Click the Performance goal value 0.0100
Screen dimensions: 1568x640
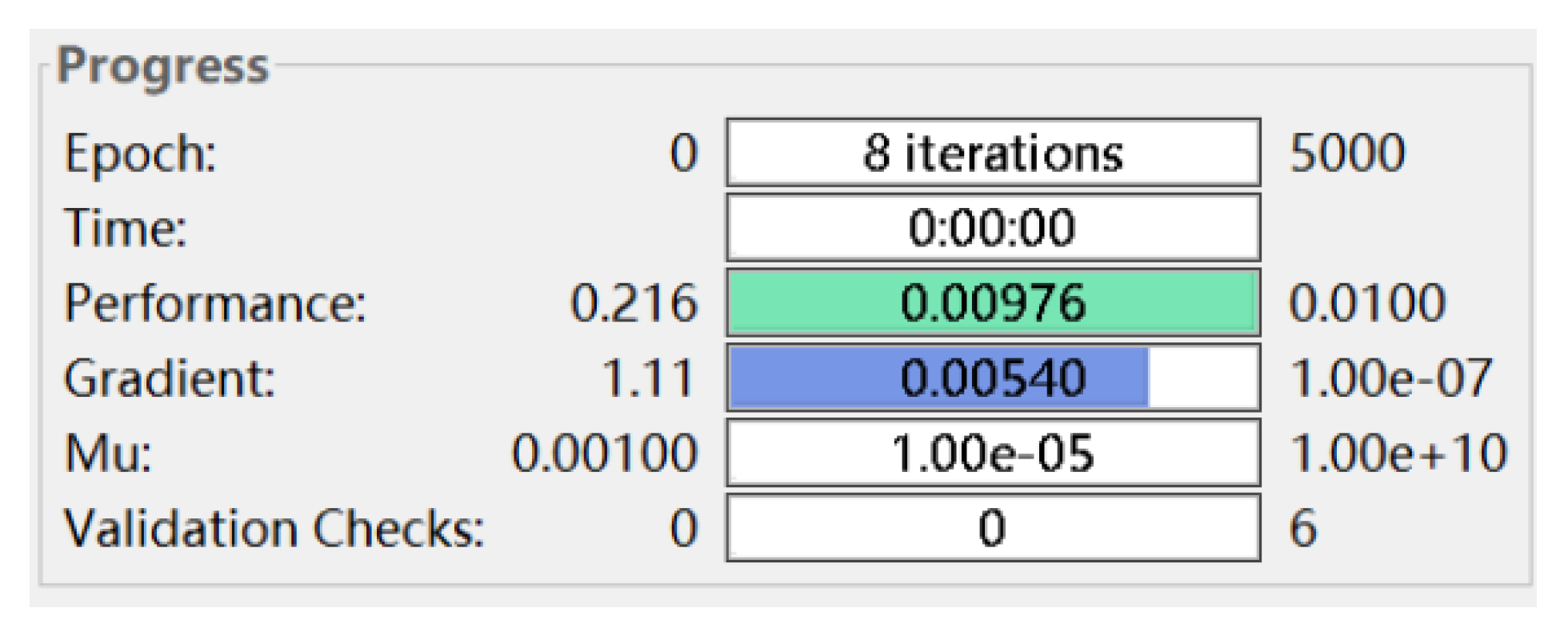tap(1367, 303)
